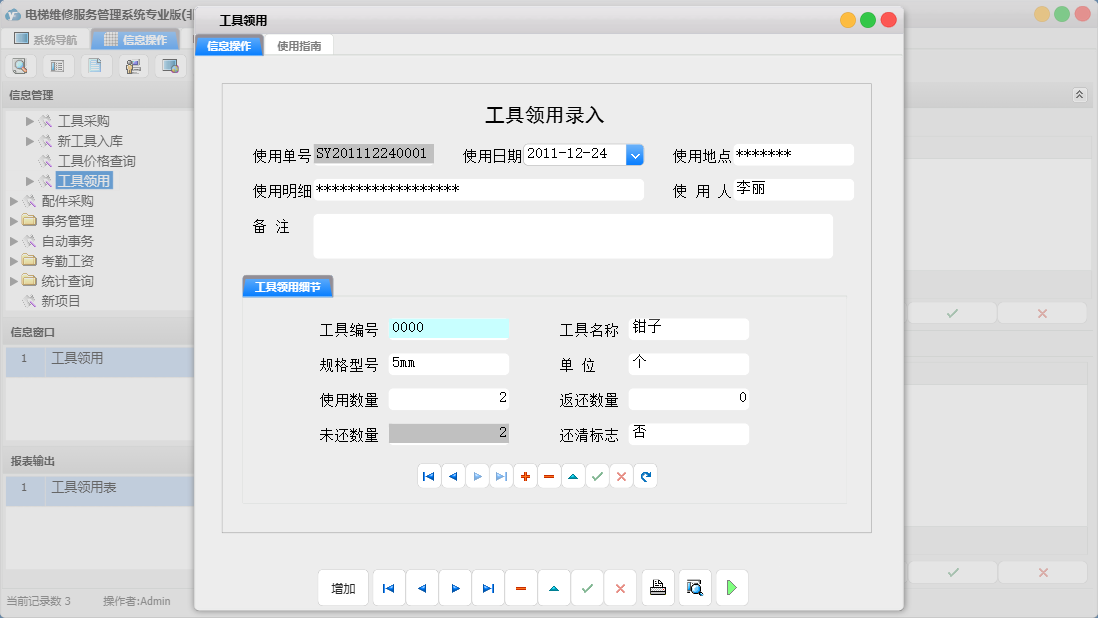Open the print icon at the bottom toolbar

tap(658, 588)
